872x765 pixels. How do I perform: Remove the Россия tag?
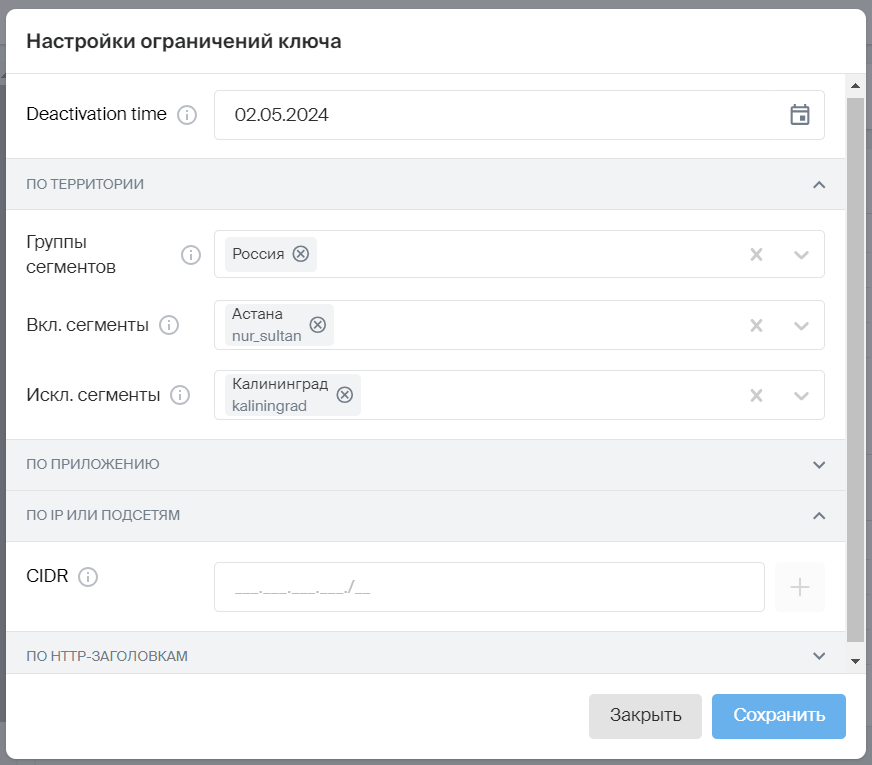[x=301, y=254]
